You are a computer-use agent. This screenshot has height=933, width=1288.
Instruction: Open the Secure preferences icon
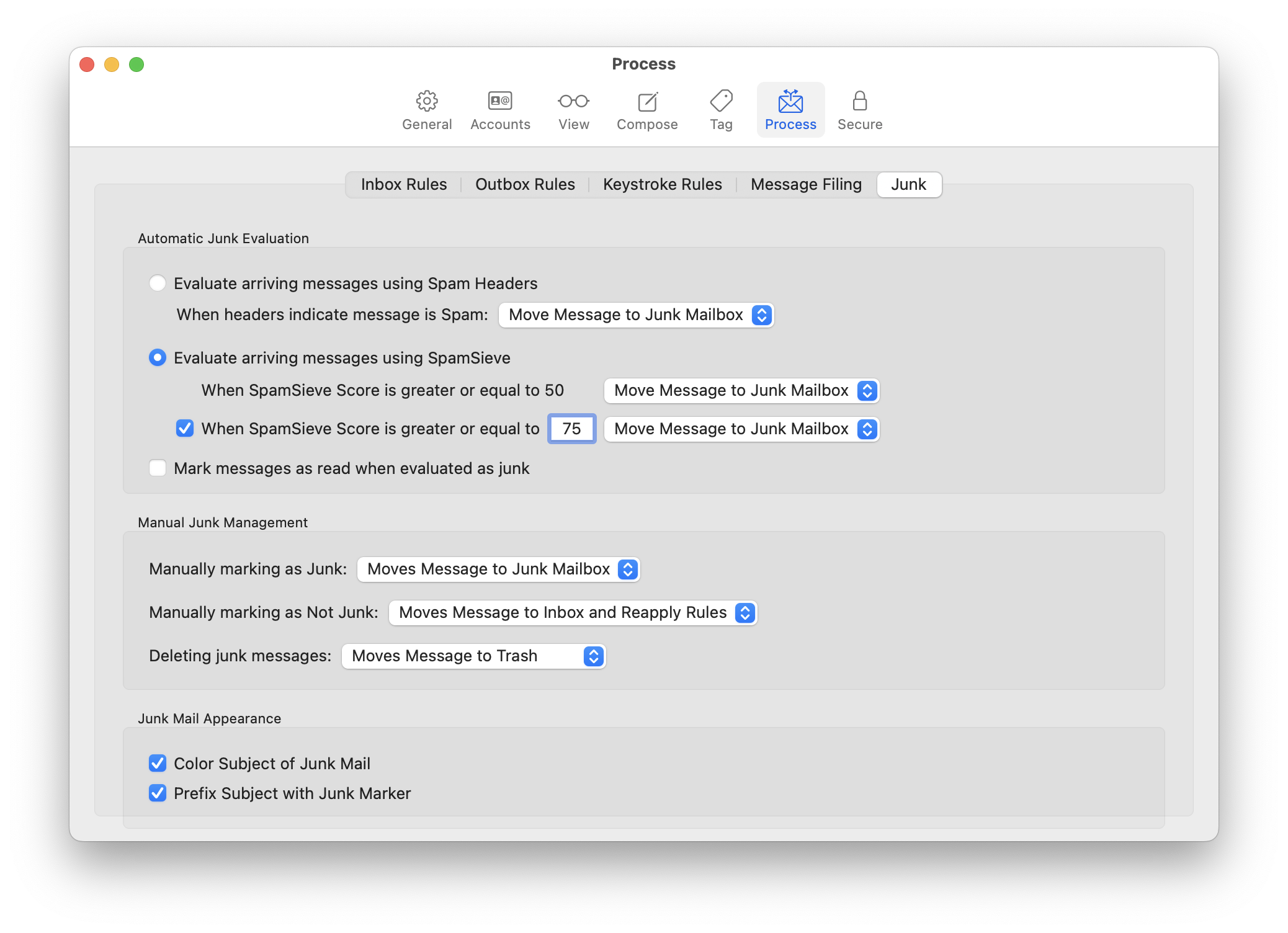860,109
